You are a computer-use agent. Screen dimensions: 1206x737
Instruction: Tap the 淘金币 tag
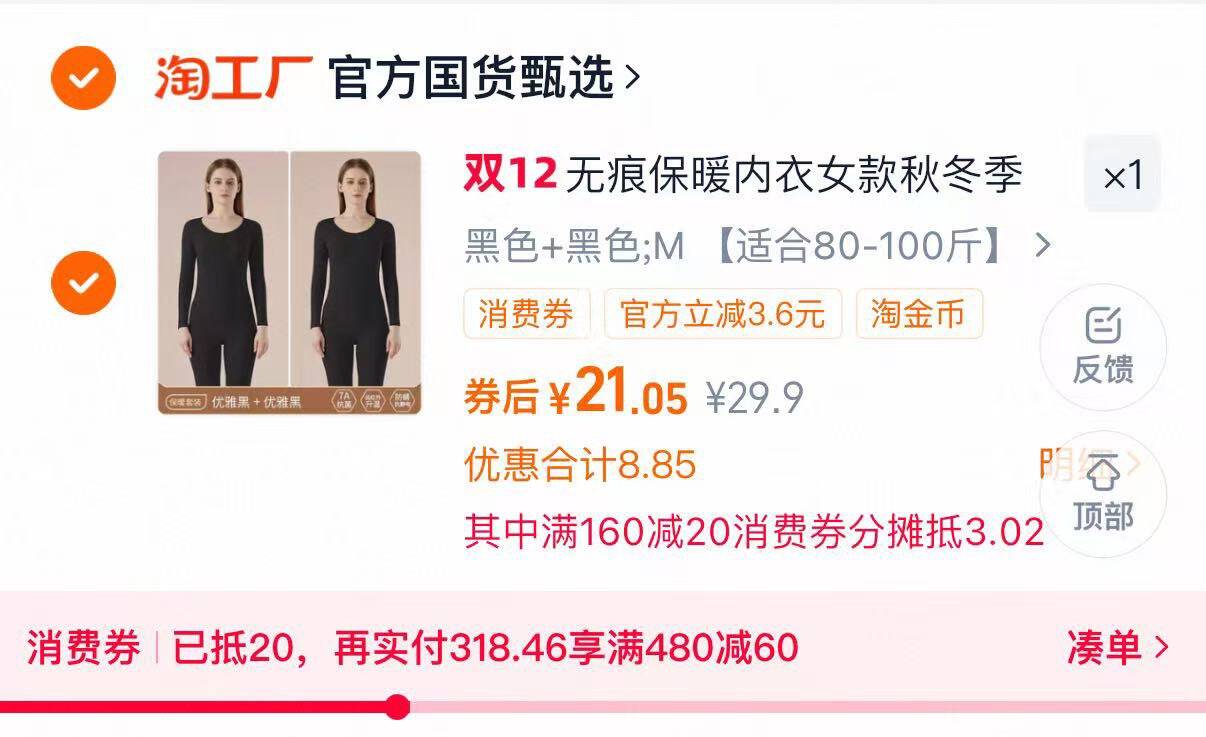coord(919,314)
